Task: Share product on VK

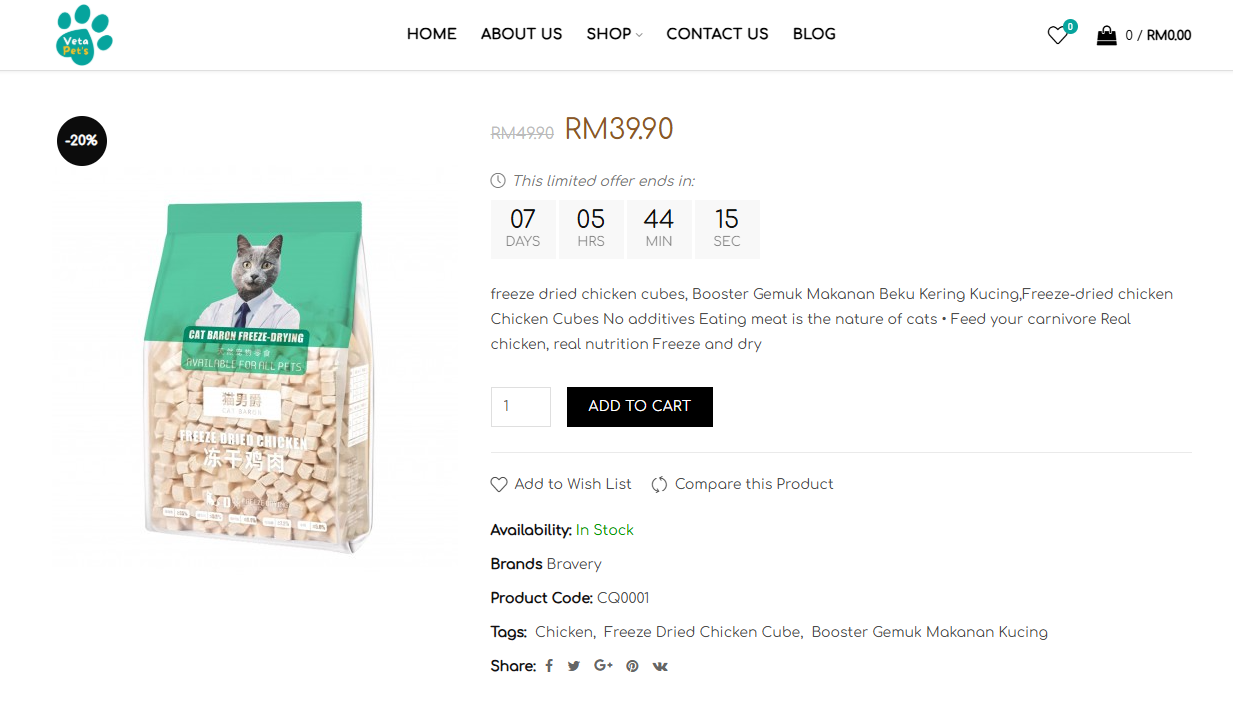Action: pos(660,666)
